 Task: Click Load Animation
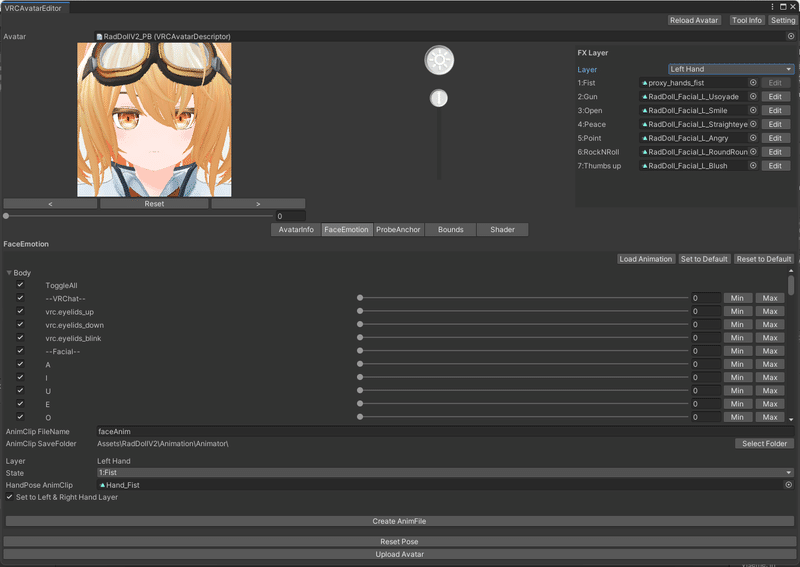(646, 259)
